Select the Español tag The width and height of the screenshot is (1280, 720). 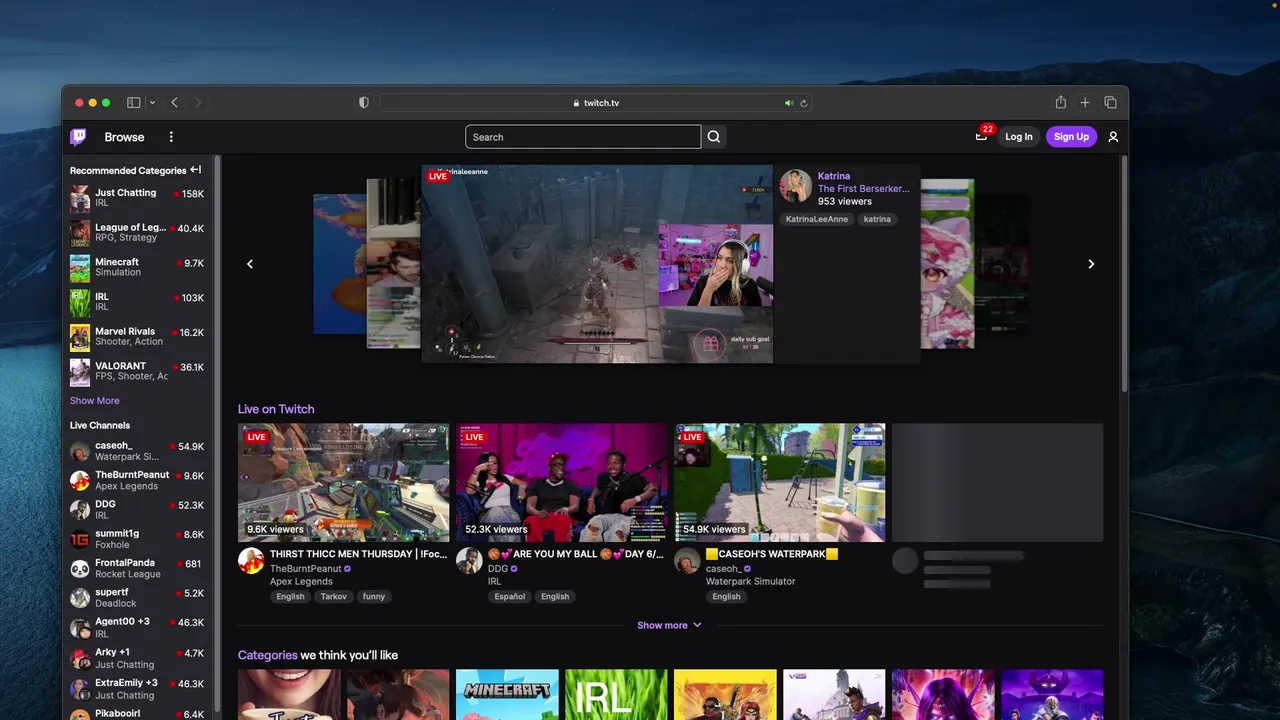pos(509,596)
